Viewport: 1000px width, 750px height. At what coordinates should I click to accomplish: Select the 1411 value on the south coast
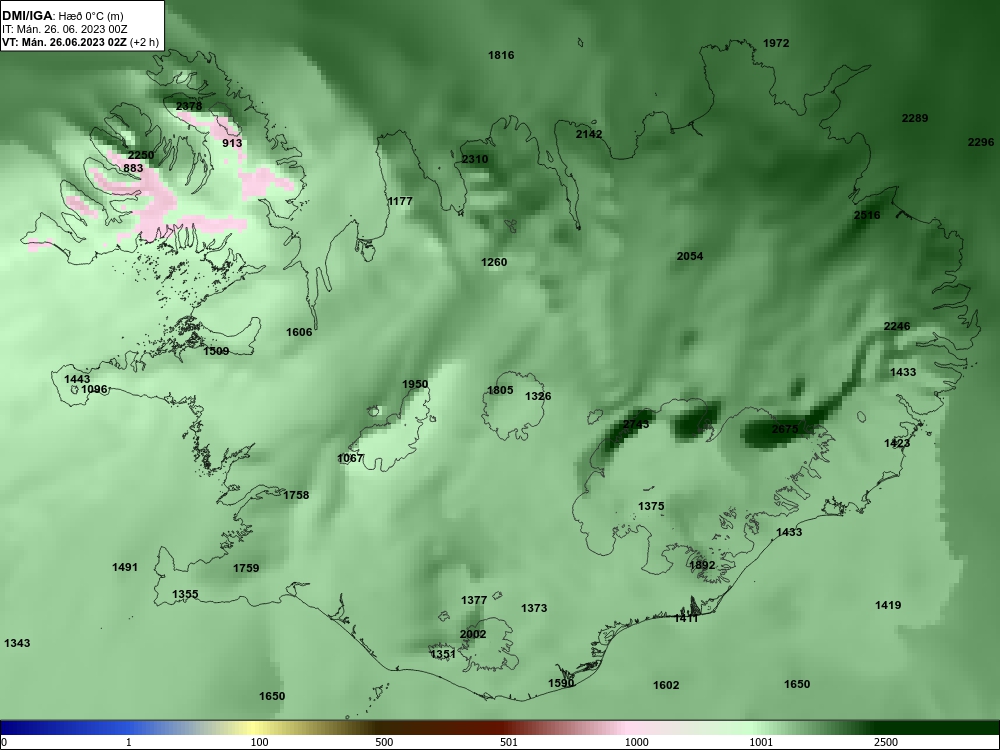point(686,618)
